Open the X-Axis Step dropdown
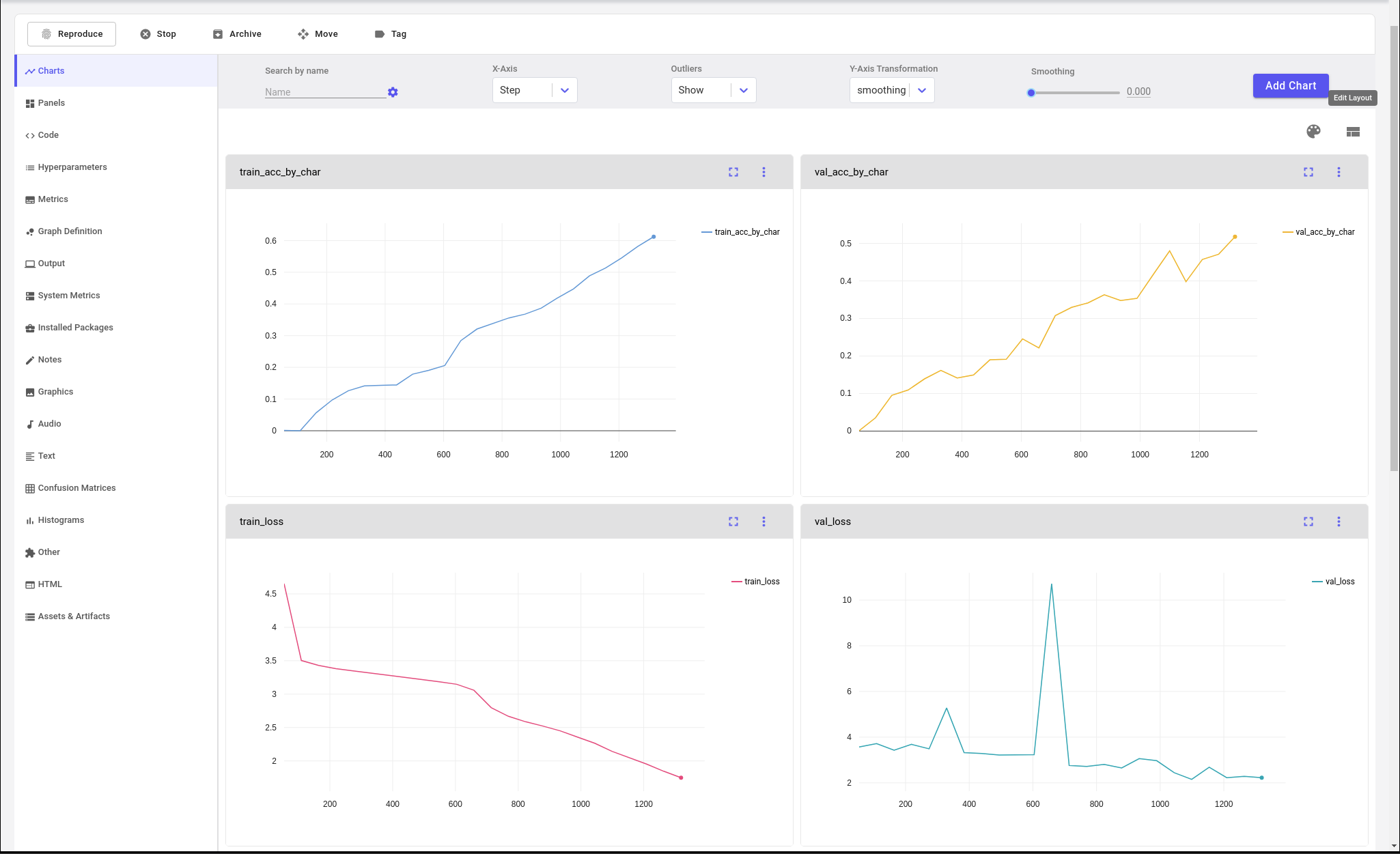The height and width of the screenshot is (854, 1400). tap(535, 90)
